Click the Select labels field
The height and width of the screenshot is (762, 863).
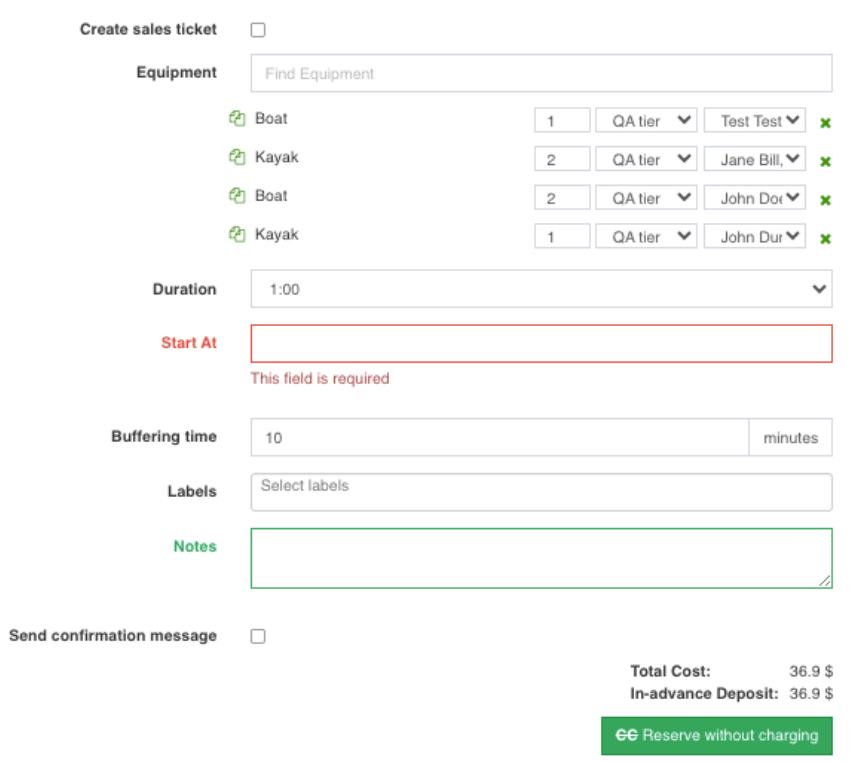(540, 492)
